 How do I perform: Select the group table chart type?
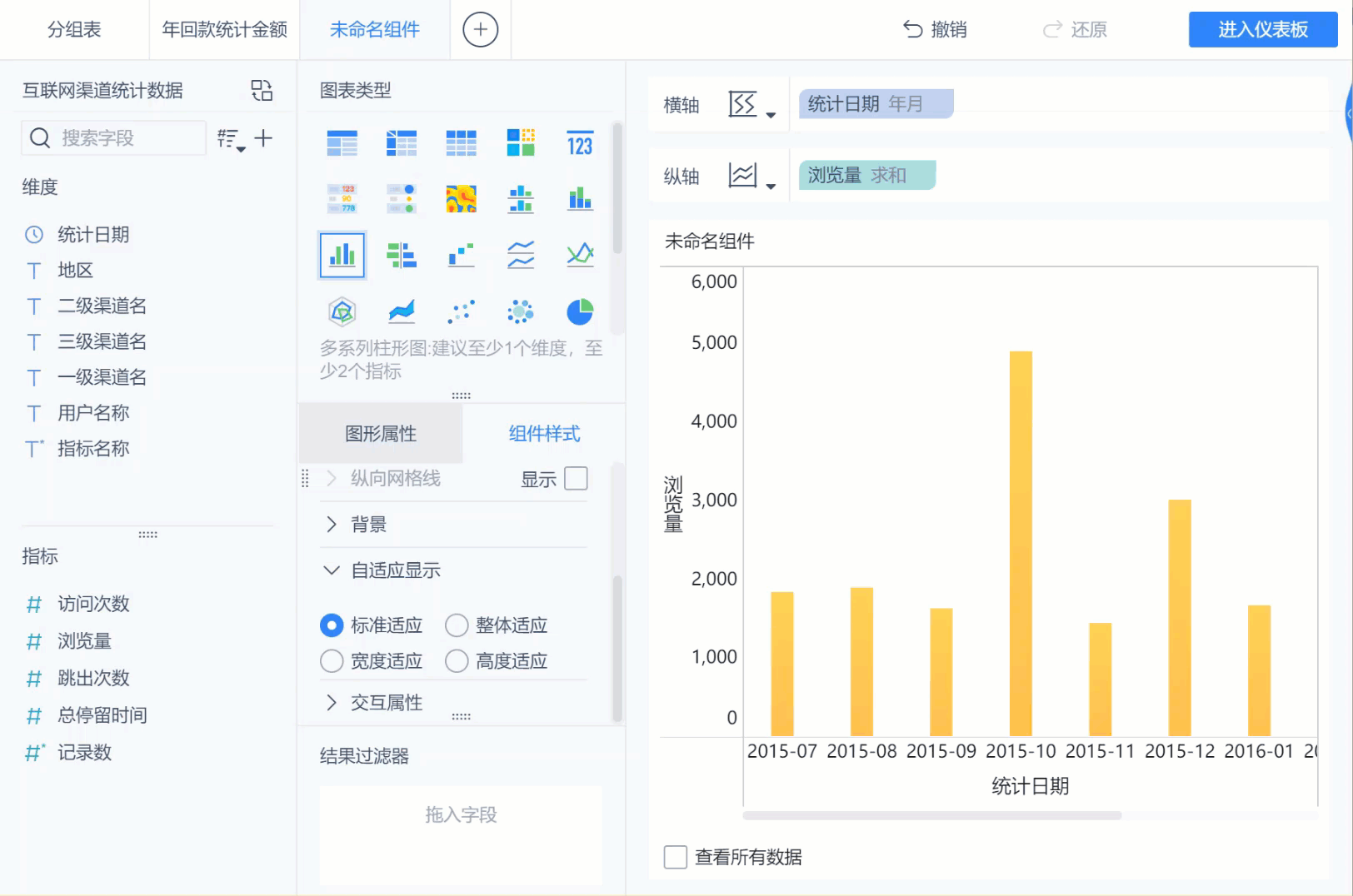(342, 143)
